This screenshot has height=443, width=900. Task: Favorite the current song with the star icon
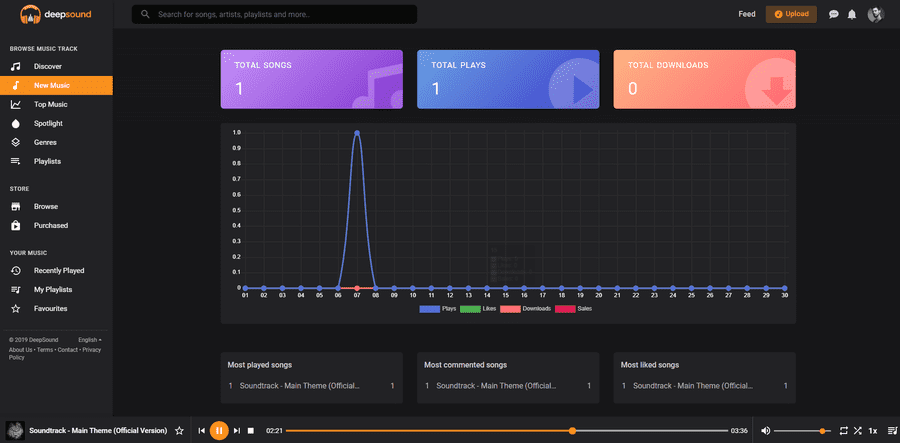coord(179,431)
